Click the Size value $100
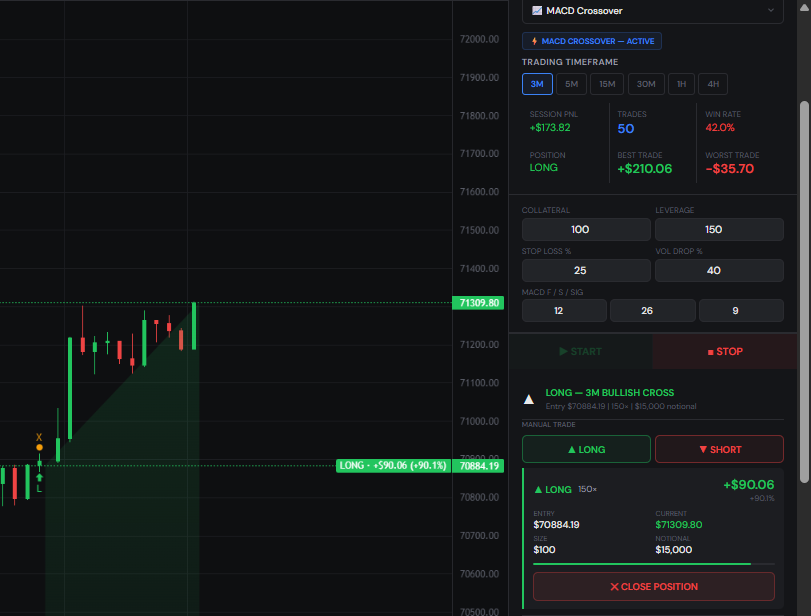Screen dimensions: 811x616 [544, 549]
